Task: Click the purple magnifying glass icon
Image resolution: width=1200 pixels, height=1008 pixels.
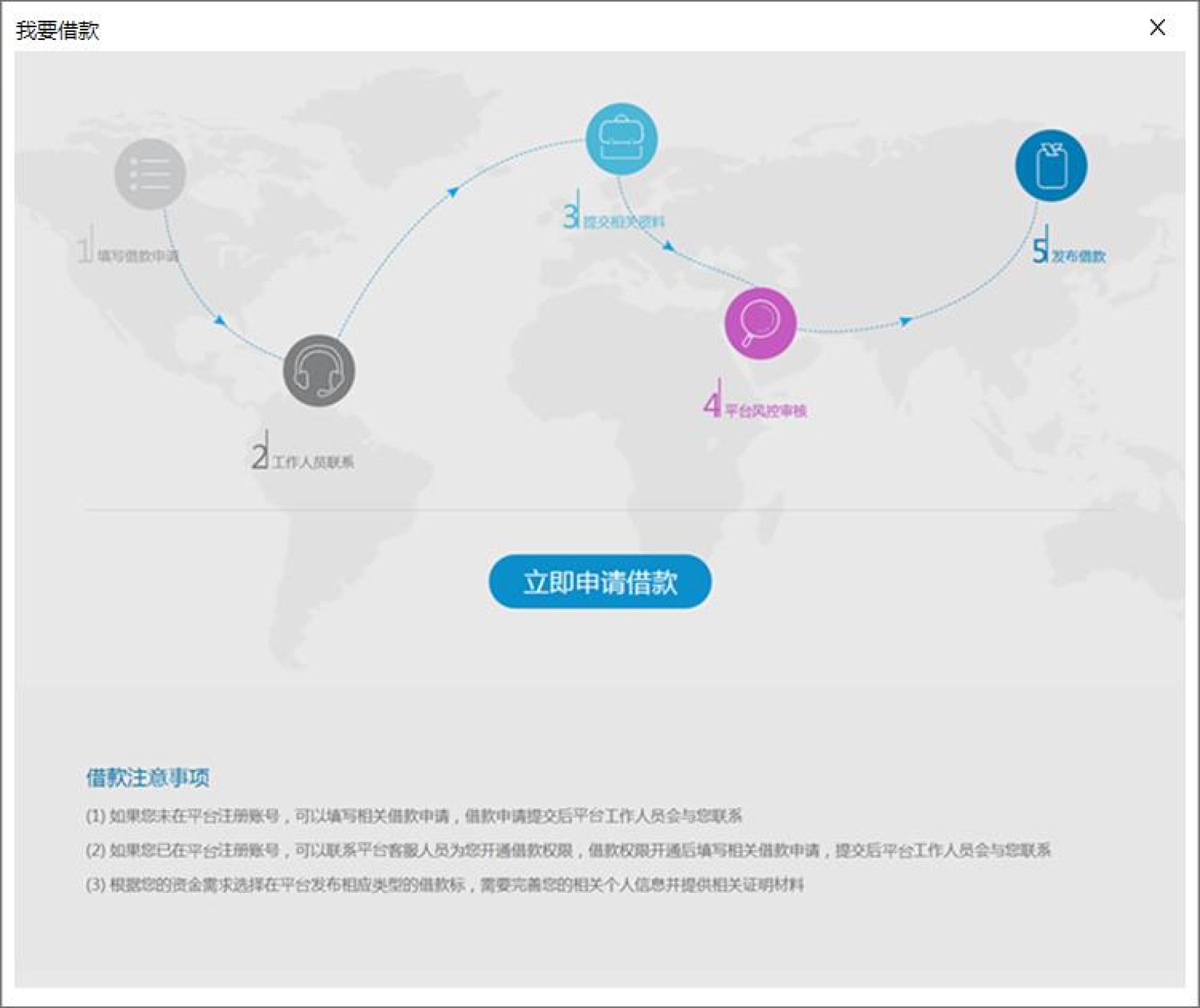Action: [x=760, y=323]
